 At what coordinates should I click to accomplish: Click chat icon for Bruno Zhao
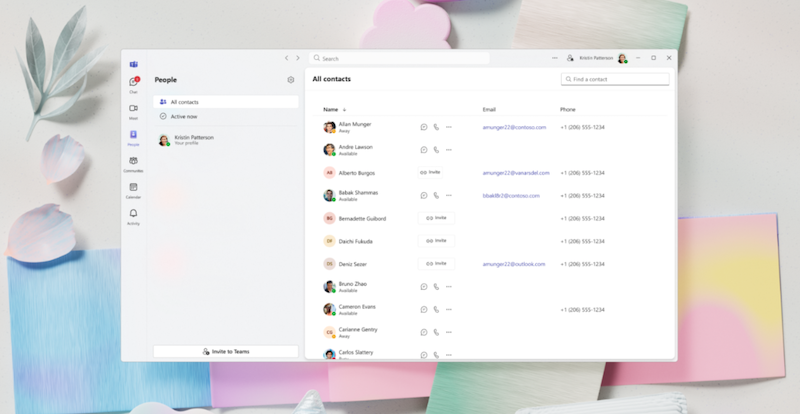[x=424, y=286]
